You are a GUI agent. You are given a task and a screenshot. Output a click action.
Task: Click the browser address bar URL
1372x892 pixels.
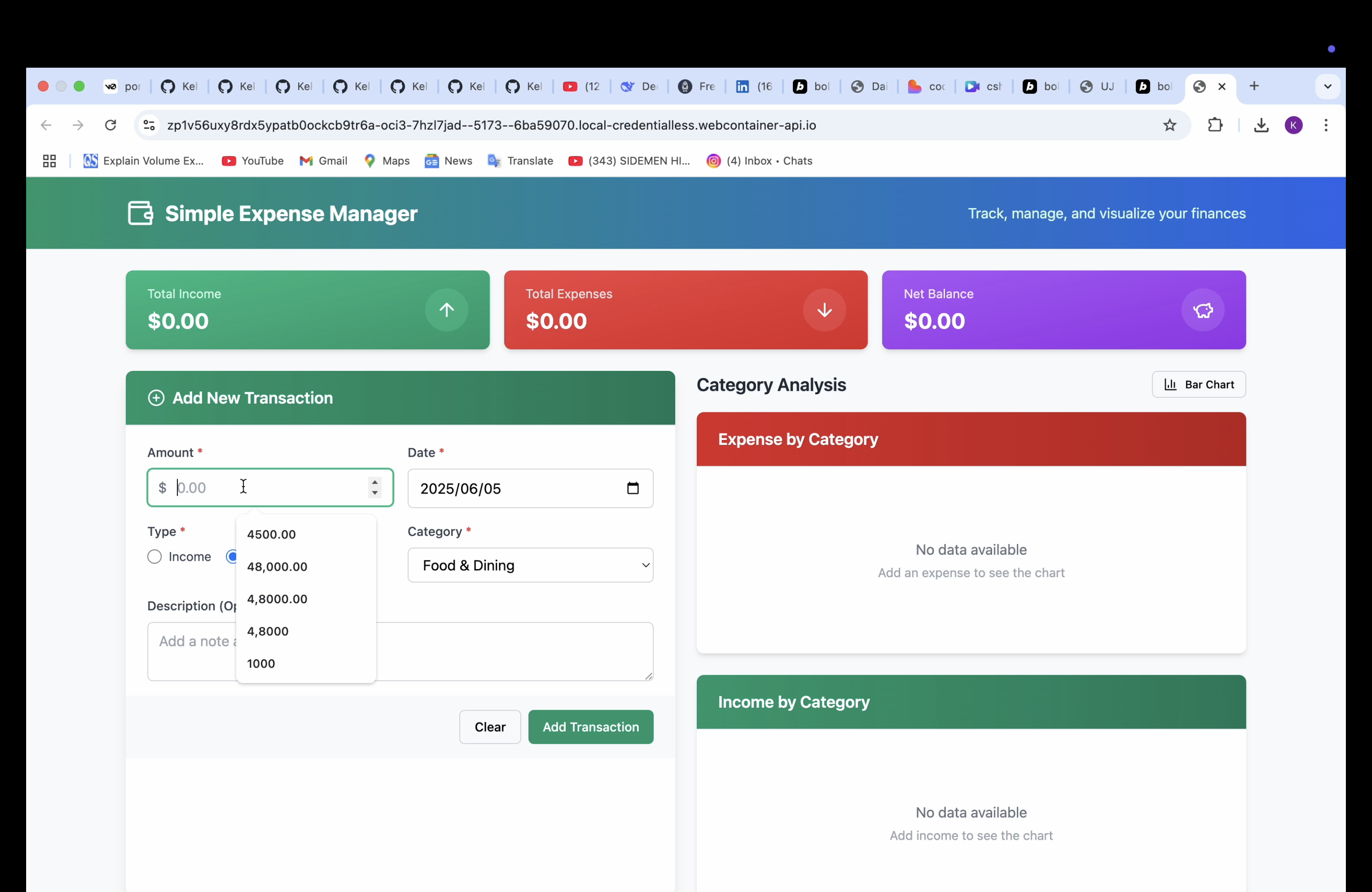491,125
